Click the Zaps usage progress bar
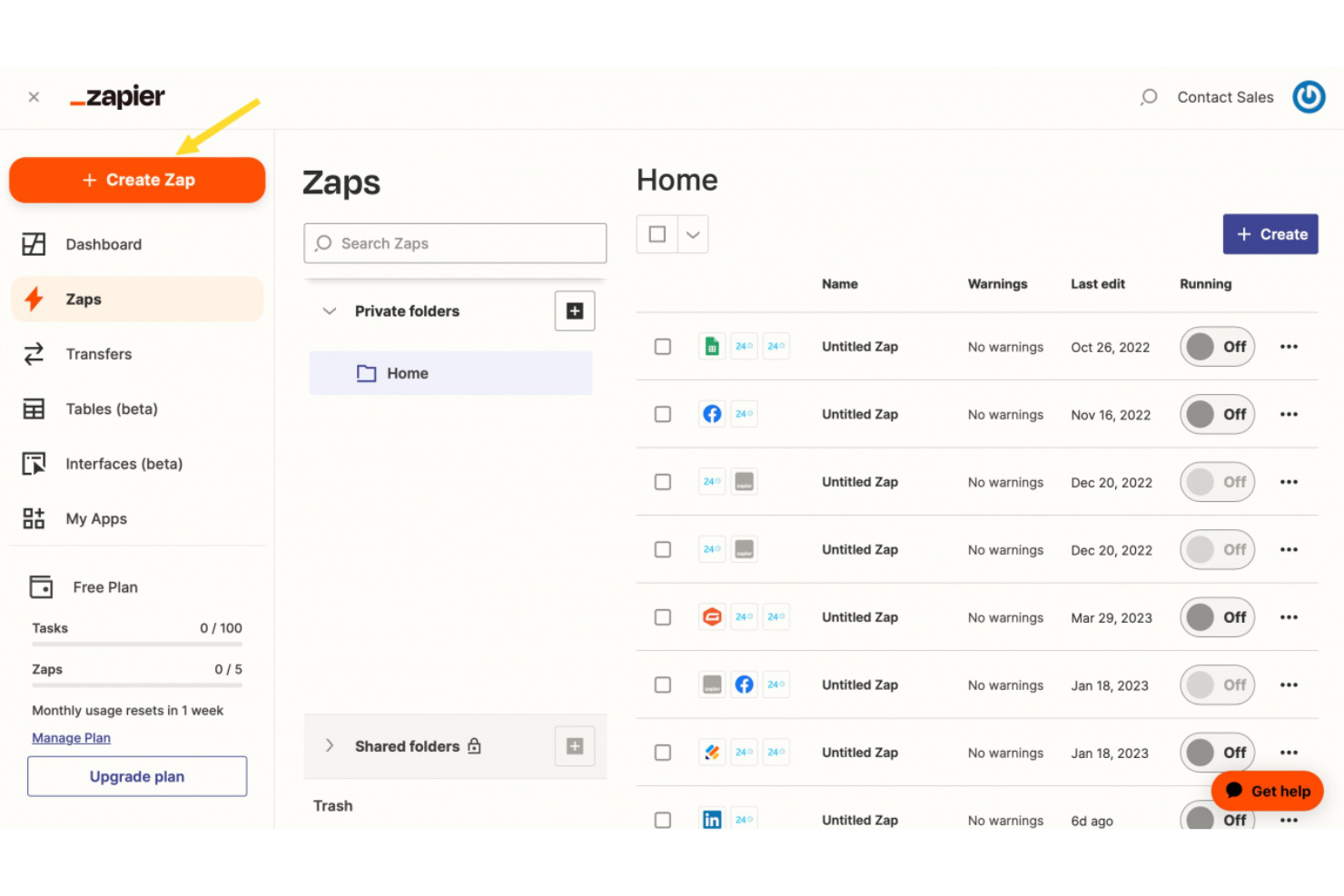 [137, 685]
